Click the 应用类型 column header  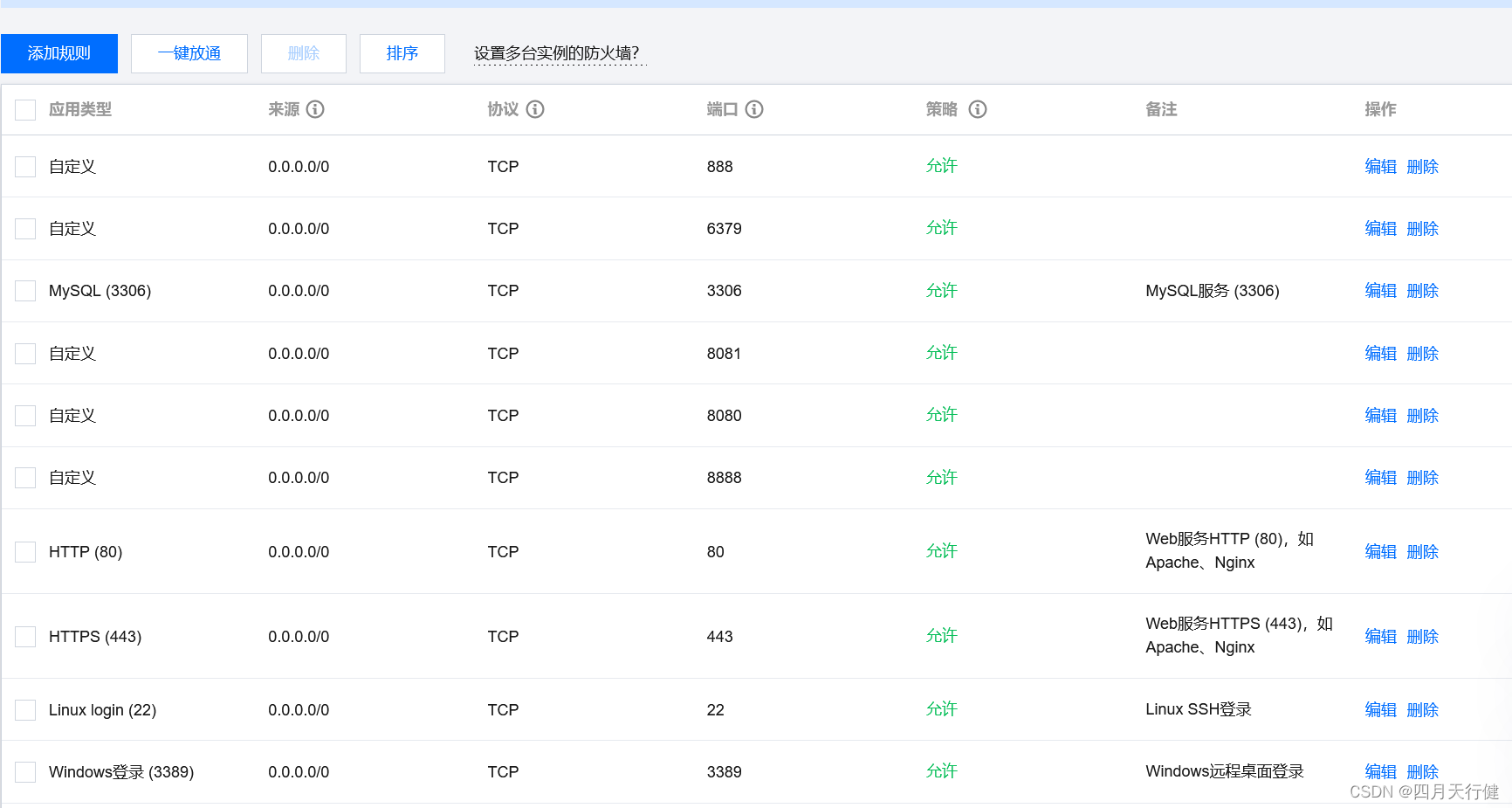[80, 109]
